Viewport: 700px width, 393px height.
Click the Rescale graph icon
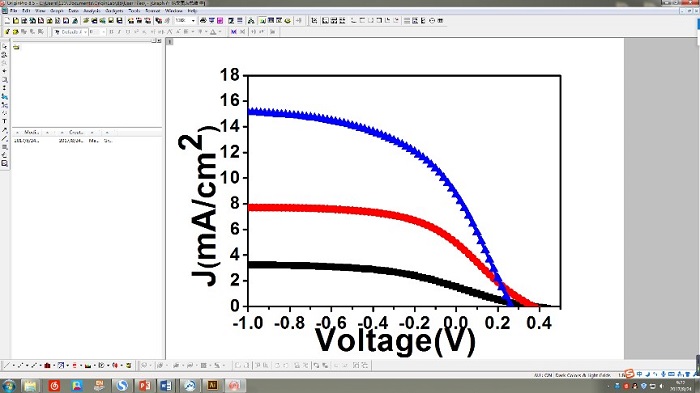click(x=314, y=21)
